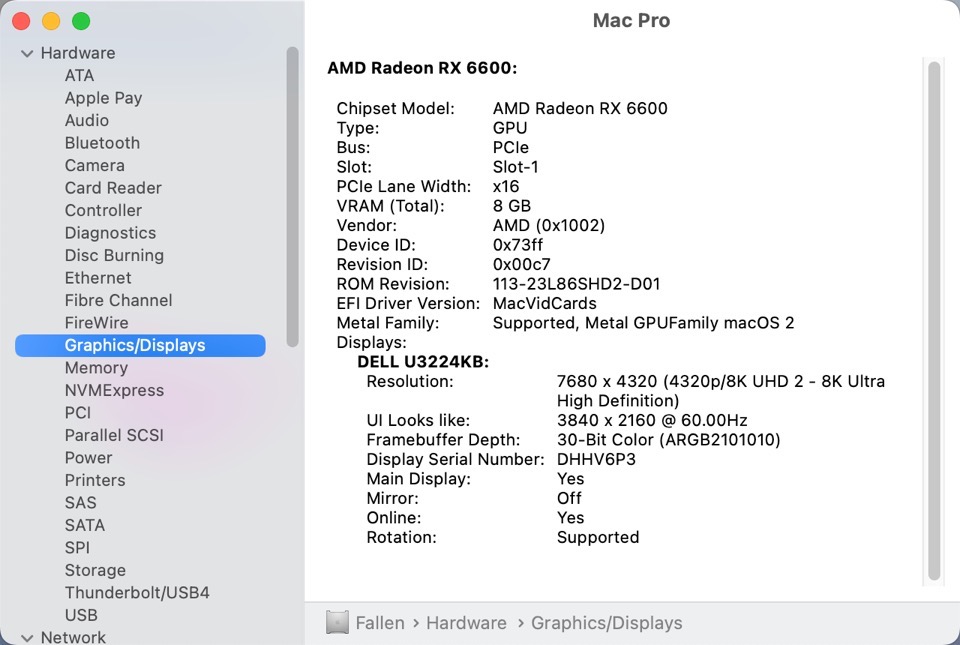The width and height of the screenshot is (960, 645).
Task: Open the Power entry
Action: 89,458
